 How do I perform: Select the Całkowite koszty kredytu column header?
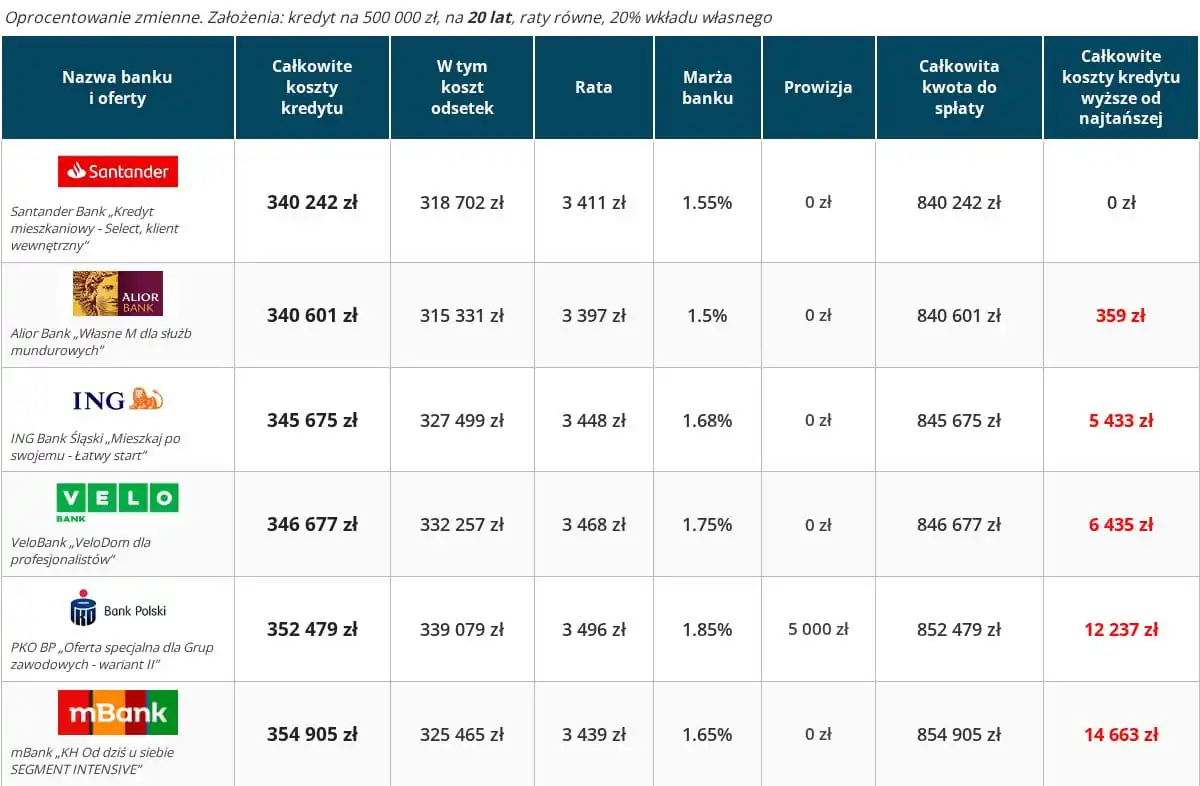click(312, 87)
